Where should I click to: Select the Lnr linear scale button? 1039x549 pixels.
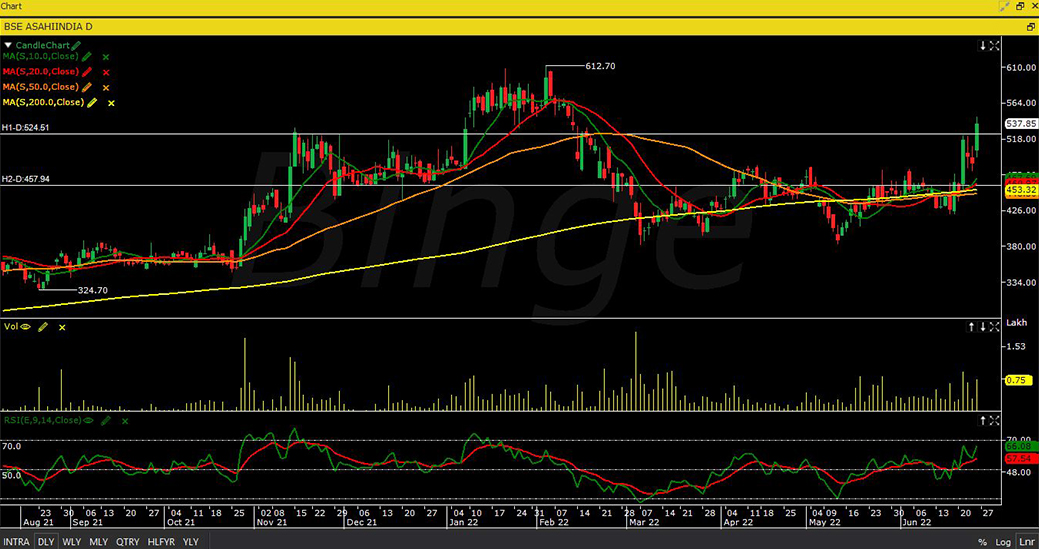click(x=1025, y=542)
